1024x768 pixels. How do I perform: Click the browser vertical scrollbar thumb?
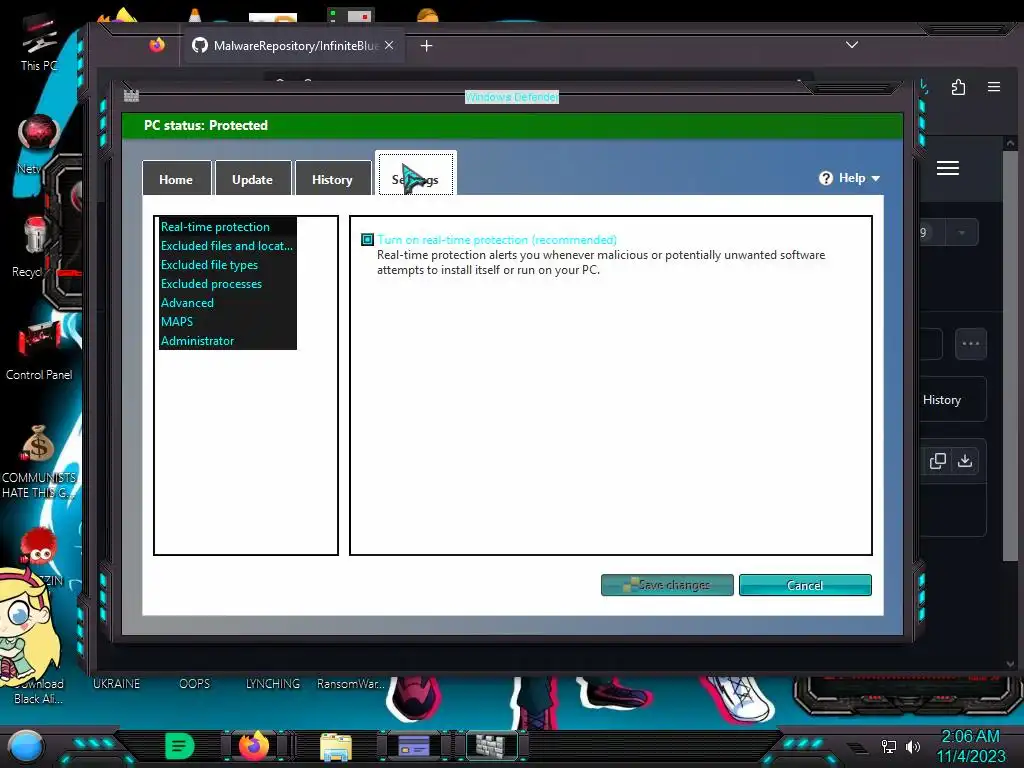(x=1010, y=356)
